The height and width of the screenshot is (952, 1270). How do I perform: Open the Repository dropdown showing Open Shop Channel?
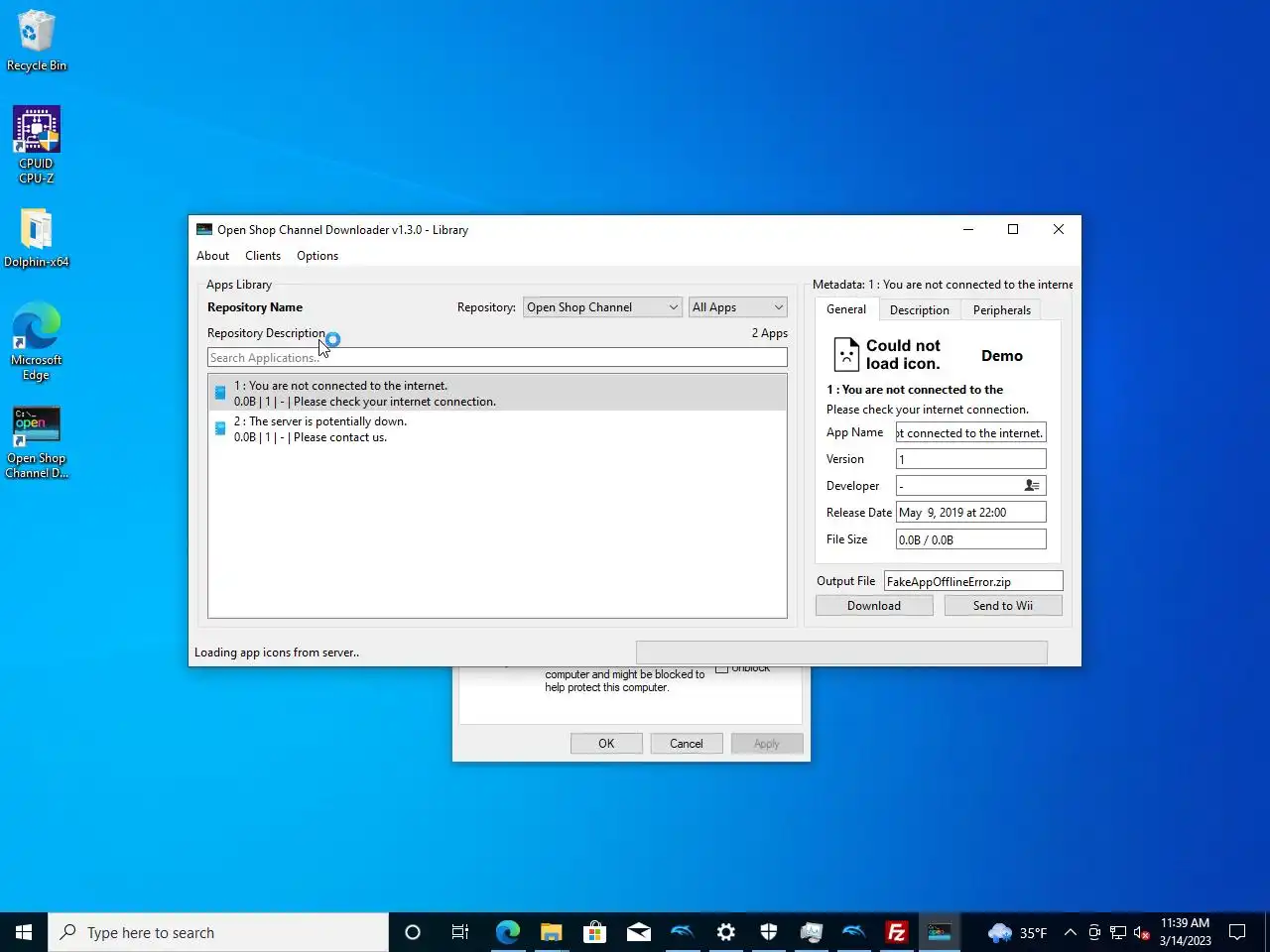click(602, 307)
